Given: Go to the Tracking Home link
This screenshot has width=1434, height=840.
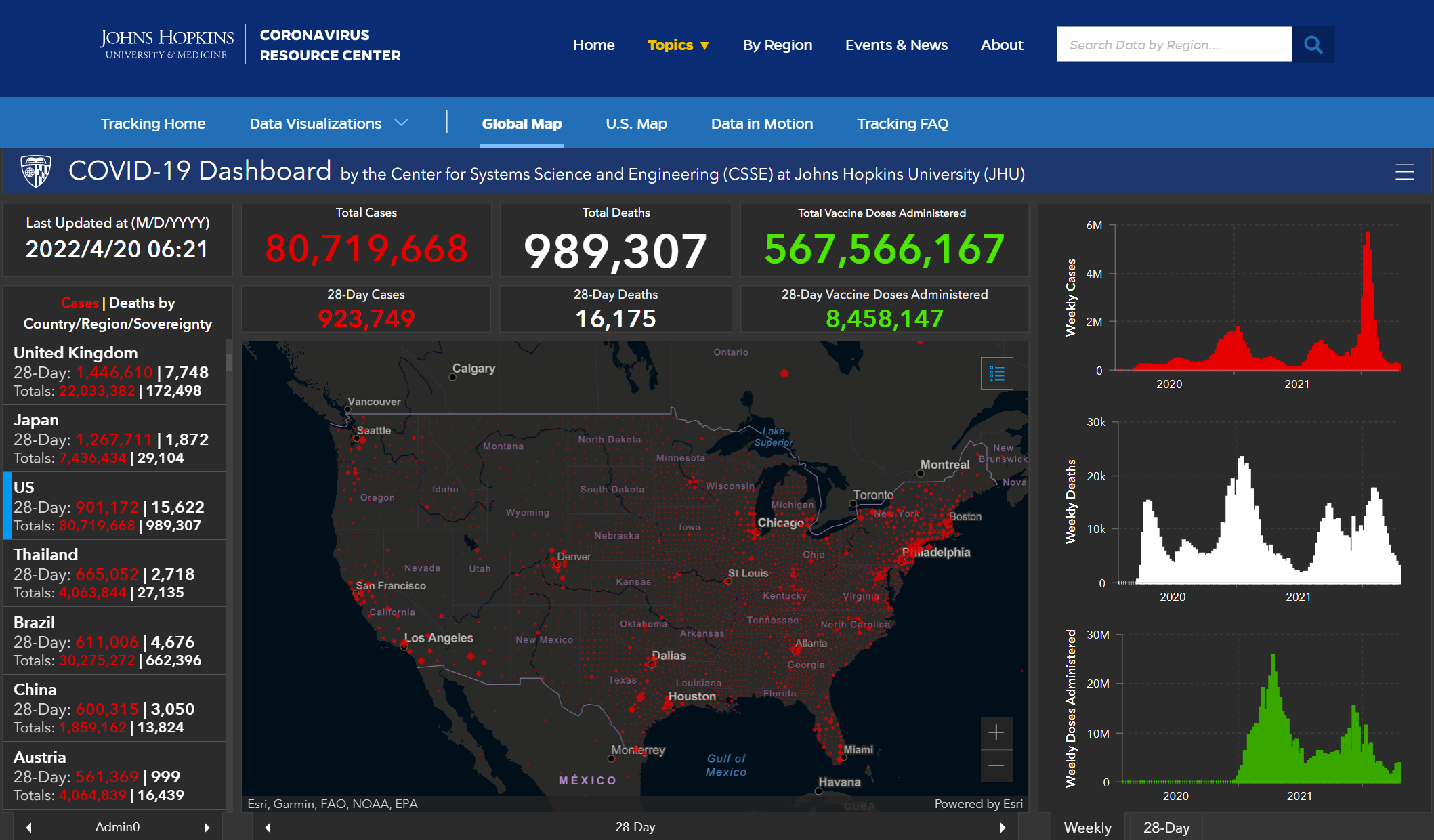Looking at the screenshot, I should tap(153, 123).
